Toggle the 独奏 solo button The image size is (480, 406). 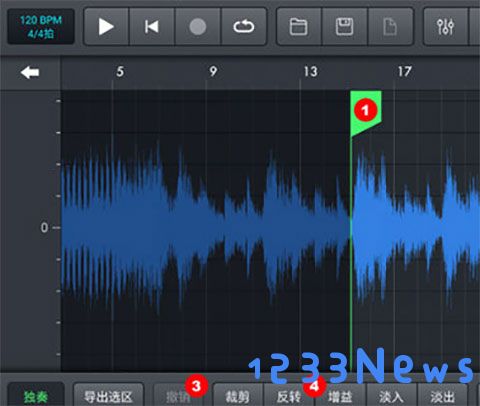coord(36,396)
